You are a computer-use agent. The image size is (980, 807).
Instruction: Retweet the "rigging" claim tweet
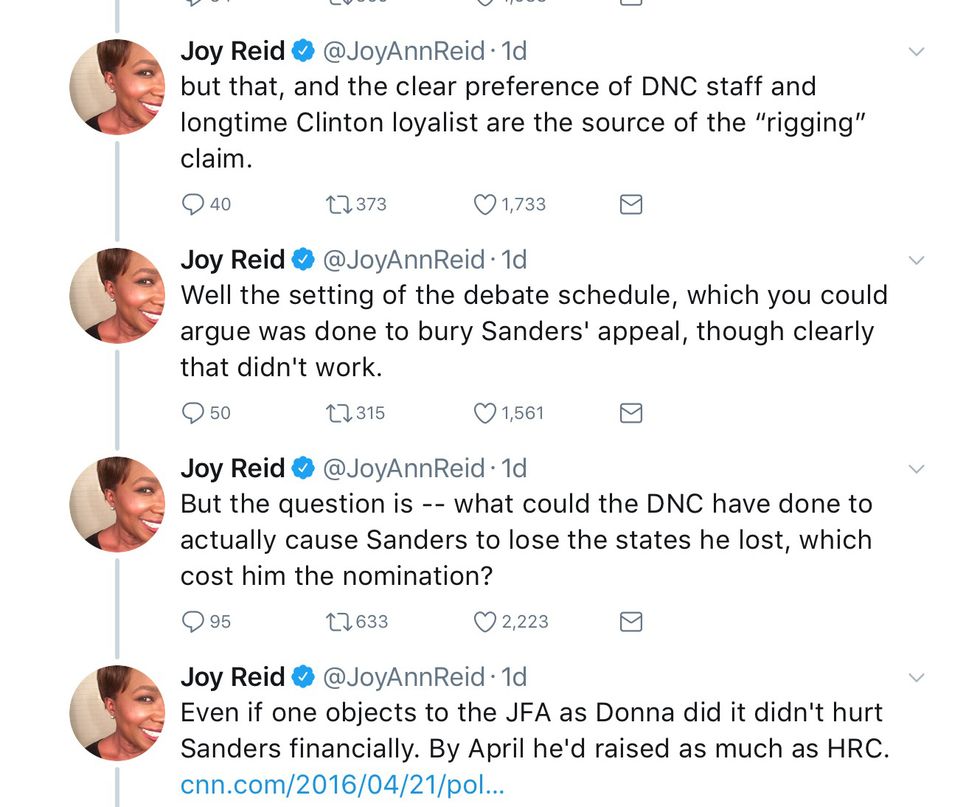click(333, 204)
